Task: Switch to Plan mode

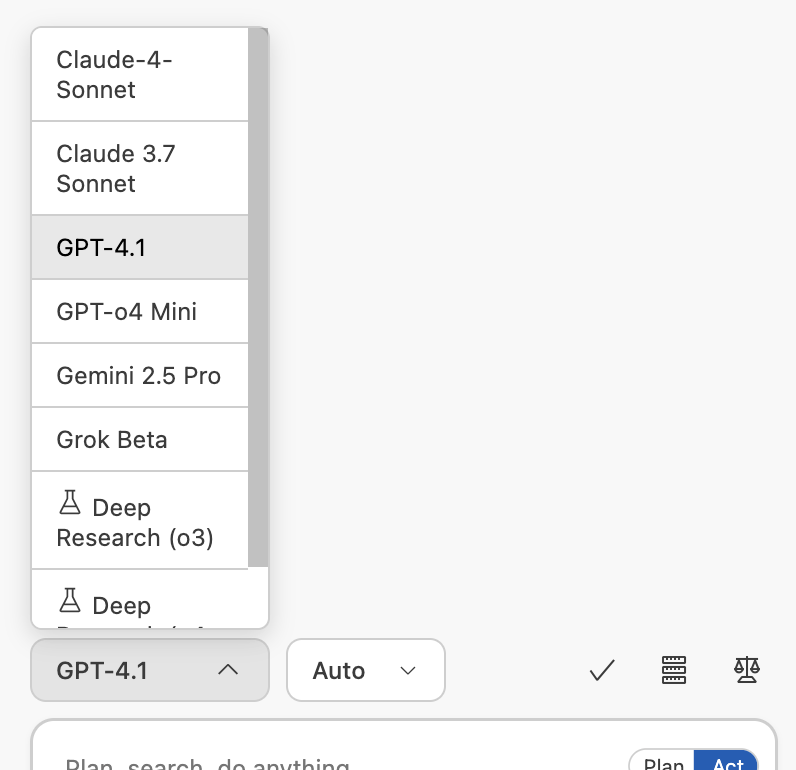Action: pyautogui.click(x=663, y=761)
